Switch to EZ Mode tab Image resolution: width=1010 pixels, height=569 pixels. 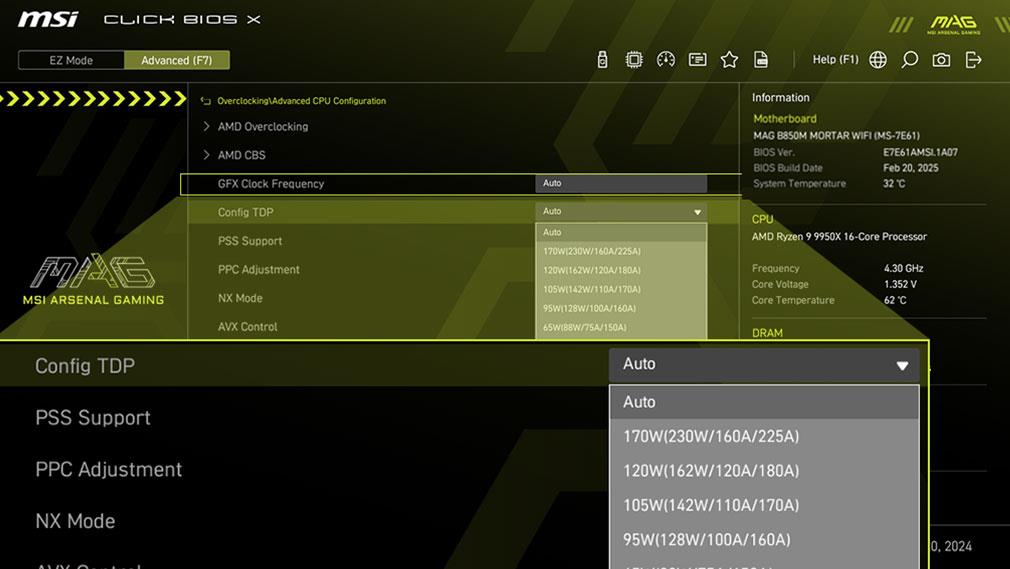(71, 60)
